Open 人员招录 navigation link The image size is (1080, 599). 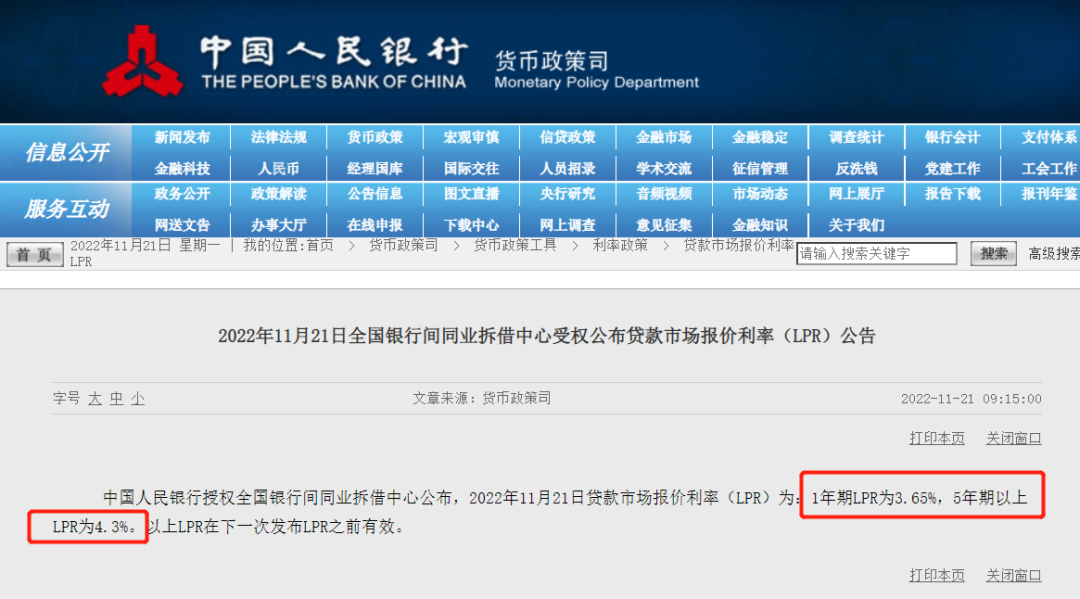[568, 169]
